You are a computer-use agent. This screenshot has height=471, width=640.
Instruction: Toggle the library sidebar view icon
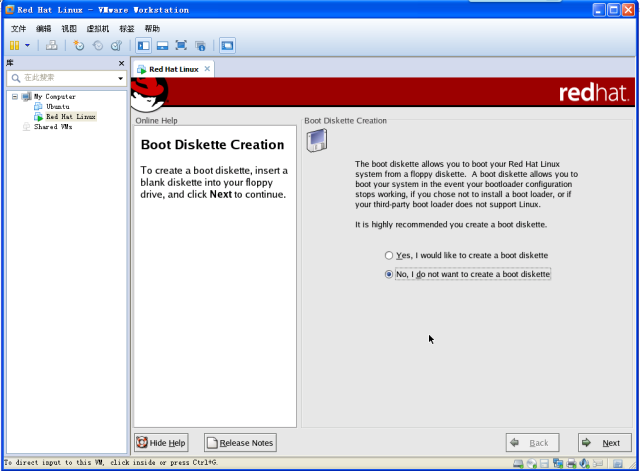pos(143,45)
